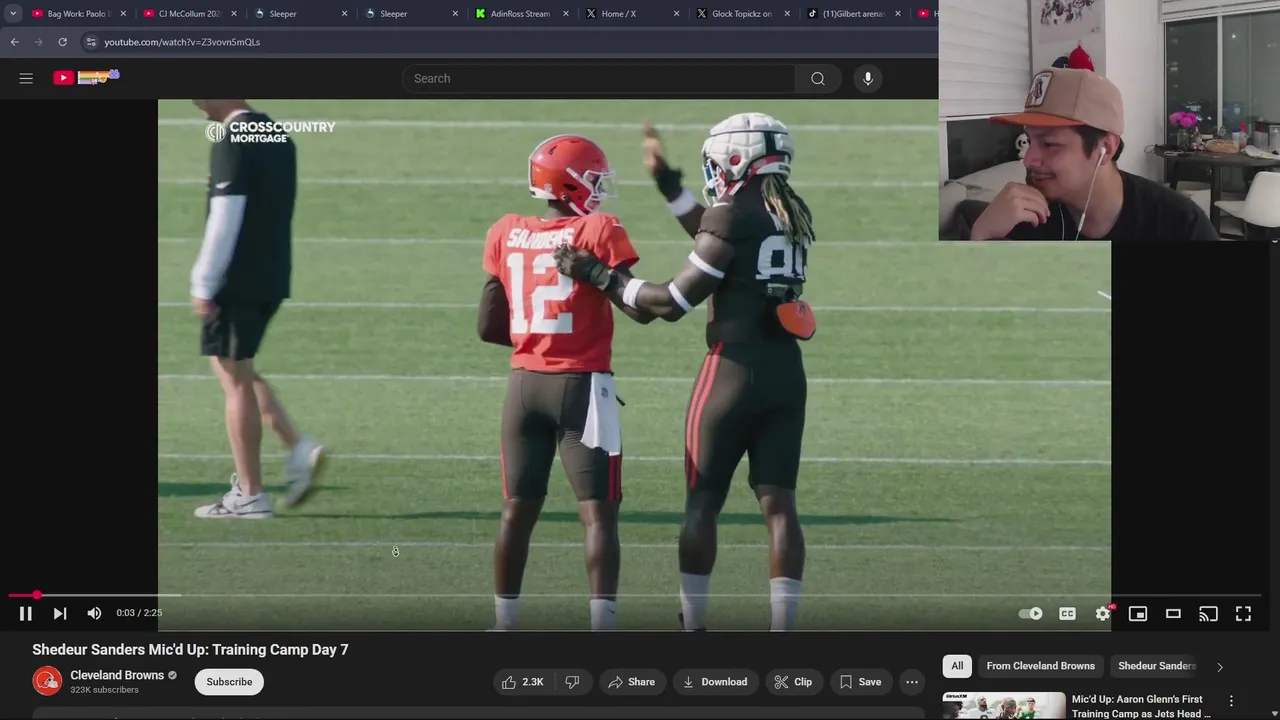
Task: Dislike the video
Action: pyautogui.click(x=572, y=682)
